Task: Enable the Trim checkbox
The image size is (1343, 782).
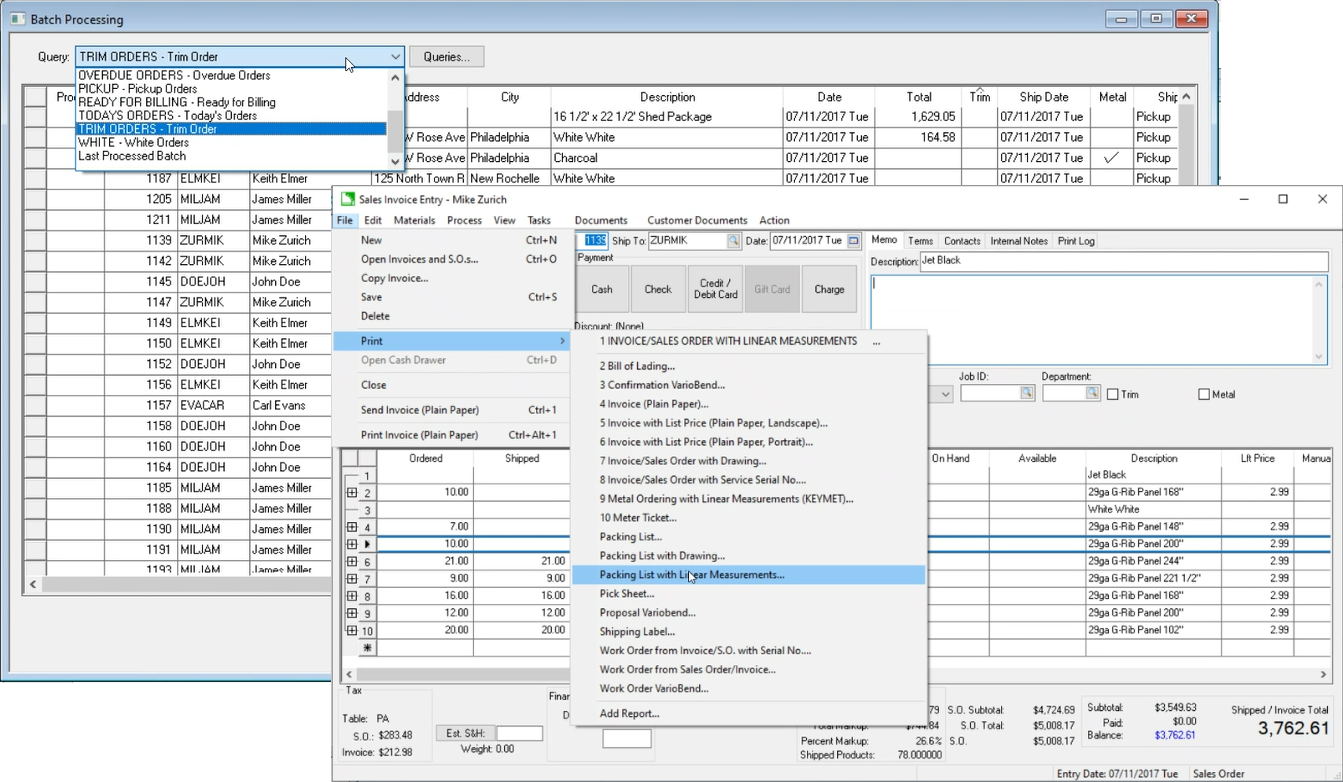Action: (x=1113, y=395)
